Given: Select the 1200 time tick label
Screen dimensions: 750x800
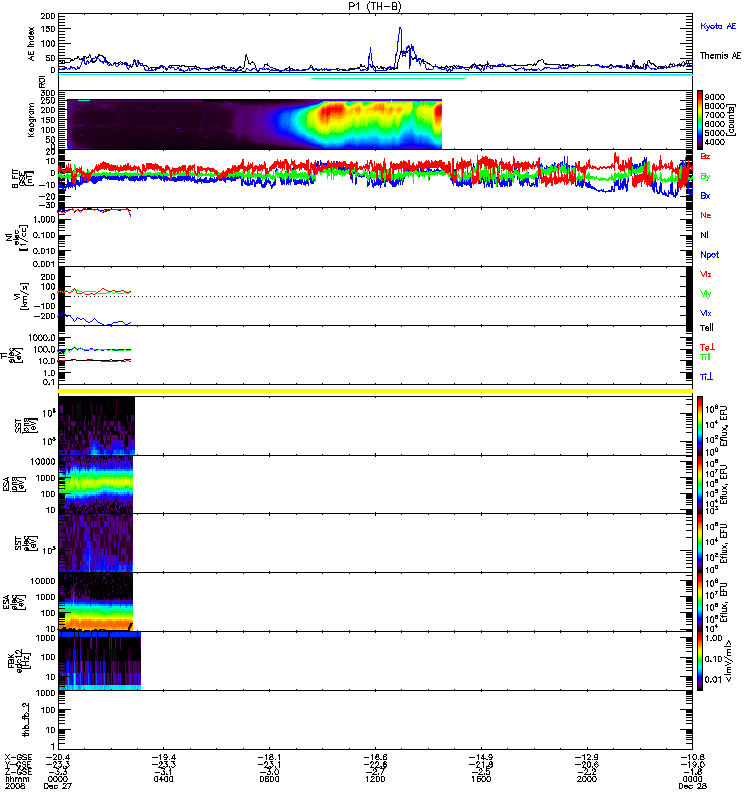Looking at the screenshot, I should 375,779.
